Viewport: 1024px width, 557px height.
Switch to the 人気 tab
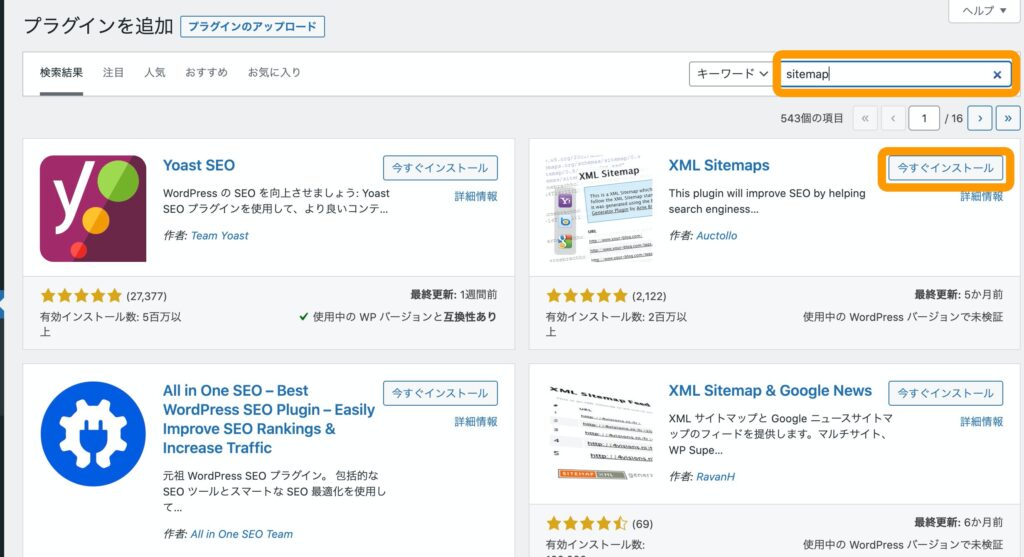point(155,72)
